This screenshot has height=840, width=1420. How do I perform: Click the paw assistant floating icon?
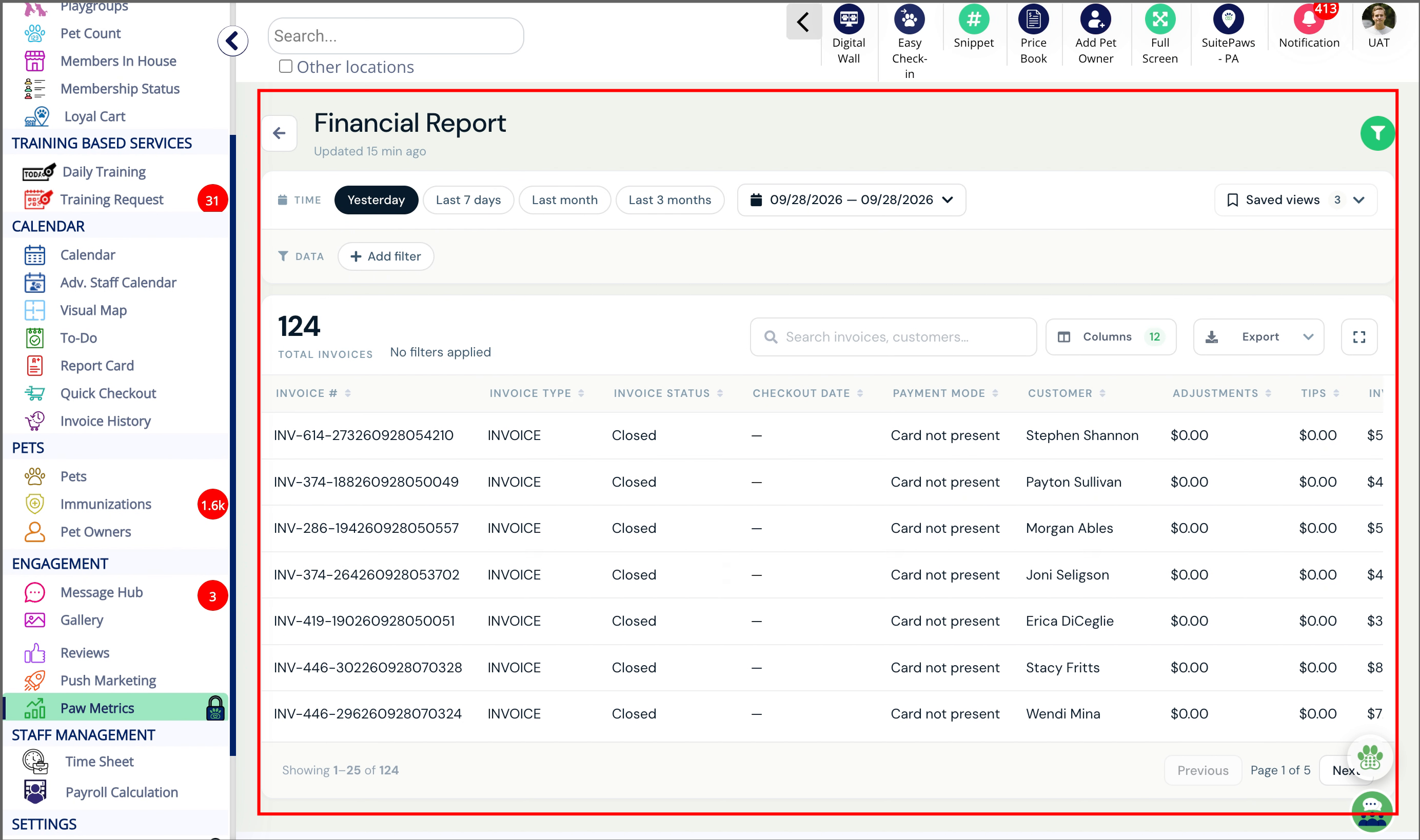click(x=1370, y=757)
